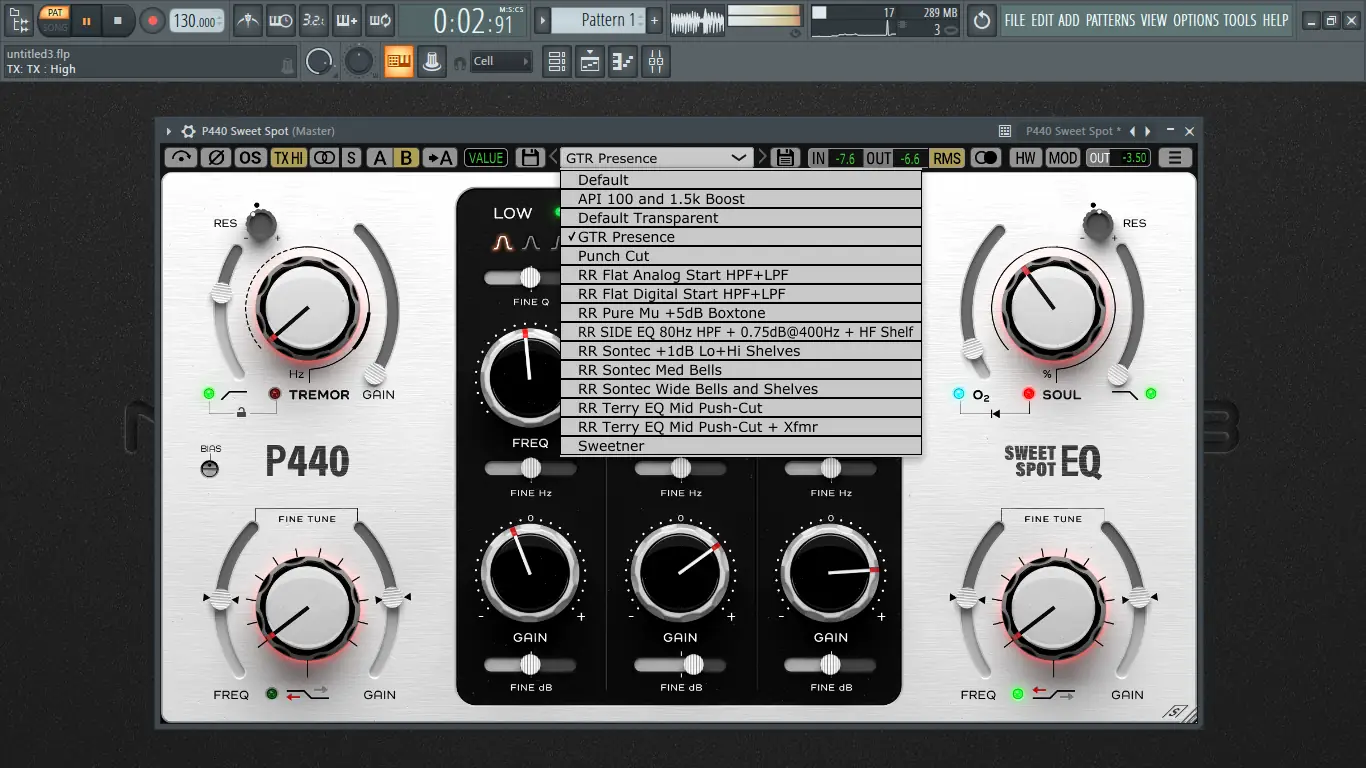Select the A compare state
The image size is (1366, 768).
tap(379, 158)
